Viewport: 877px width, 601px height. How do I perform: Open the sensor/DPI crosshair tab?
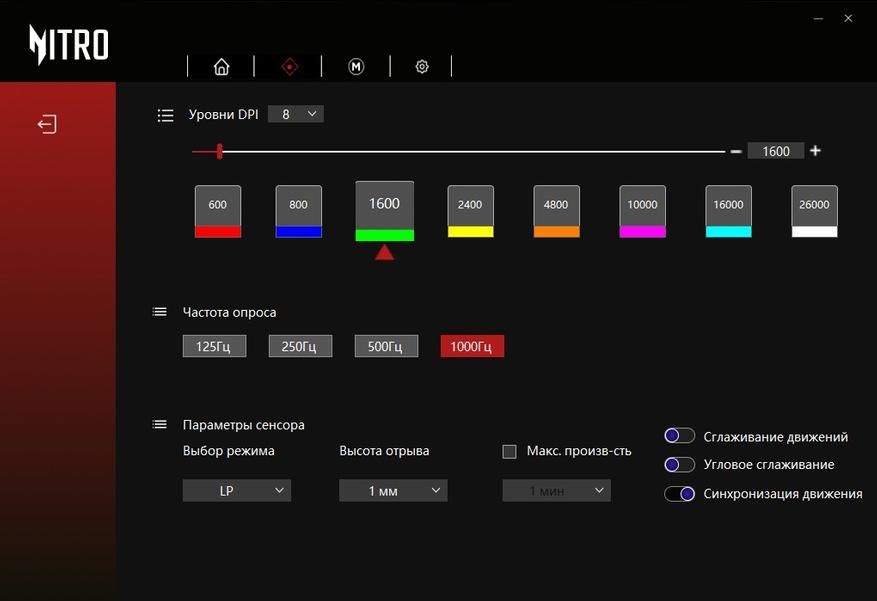(289, 67)
